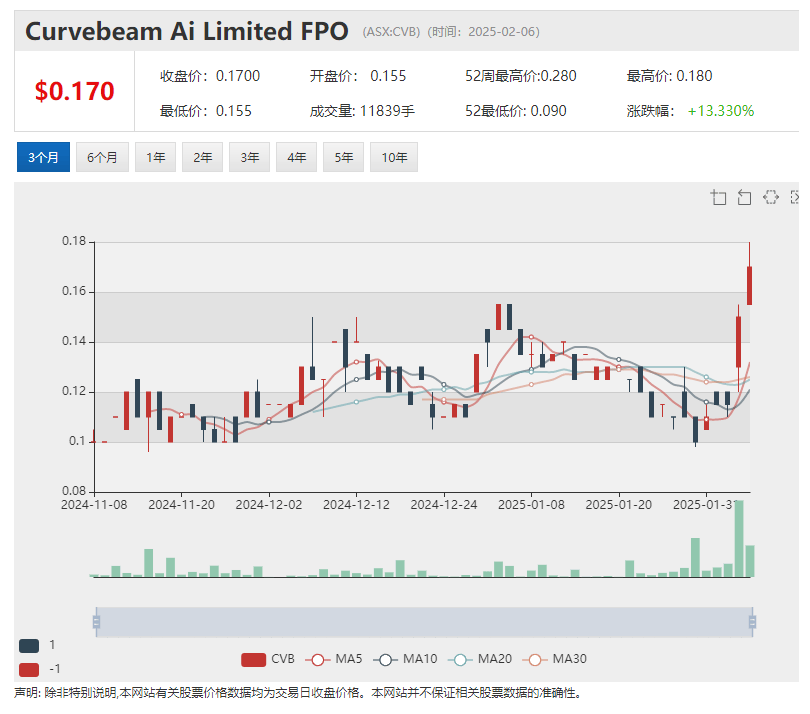810x714 pixels.
Task: Click the 2024-11-20 x-axis label
Action: tap(181, 505)
